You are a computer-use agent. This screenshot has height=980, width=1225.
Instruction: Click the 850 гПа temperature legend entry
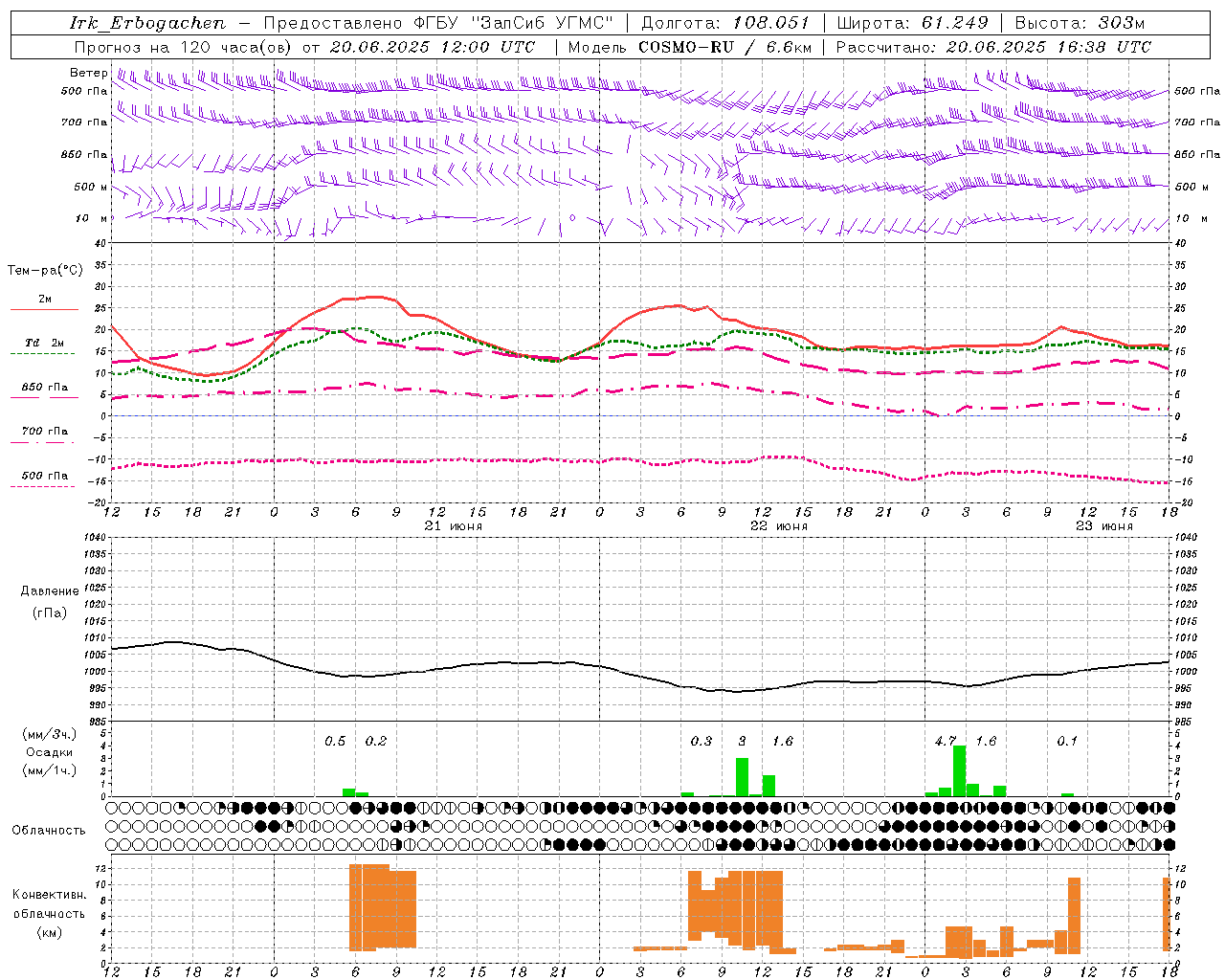click(x=45, y=388)
